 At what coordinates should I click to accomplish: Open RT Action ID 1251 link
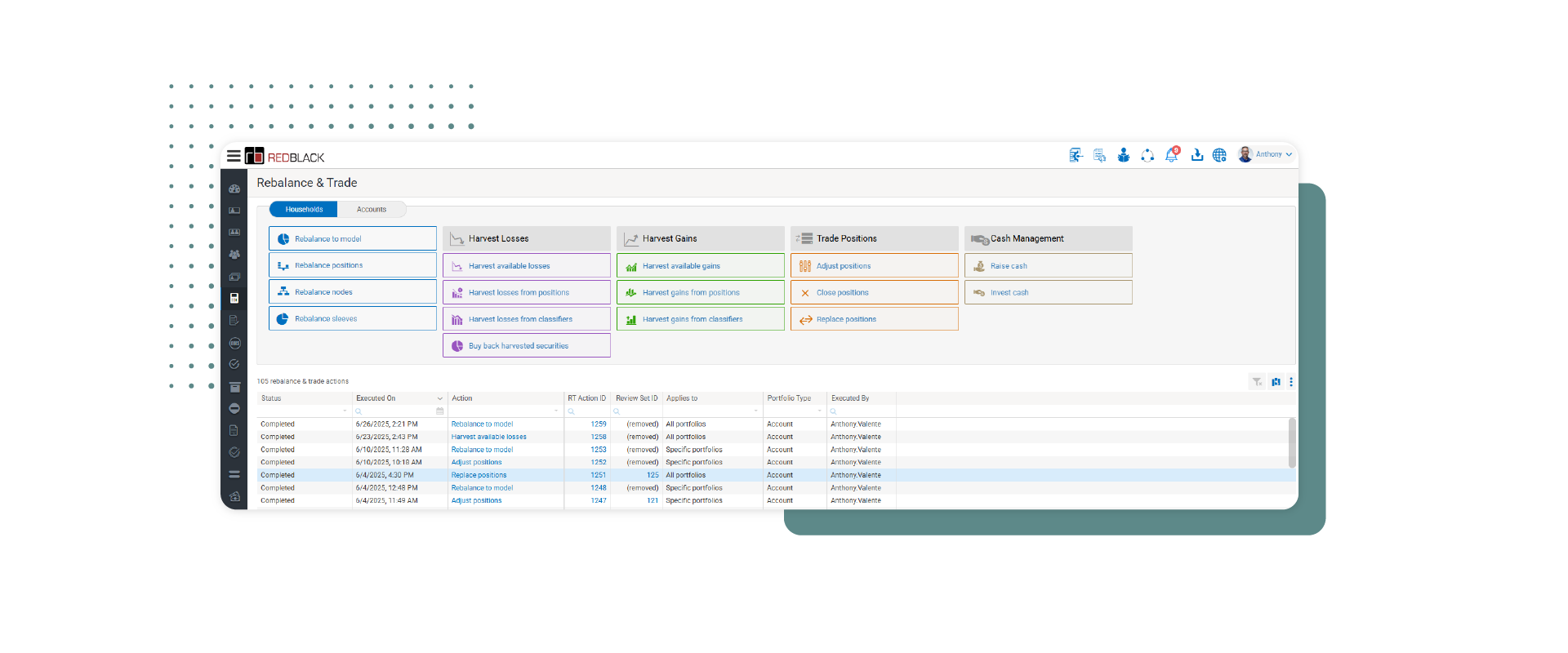(x=599, y=475)
